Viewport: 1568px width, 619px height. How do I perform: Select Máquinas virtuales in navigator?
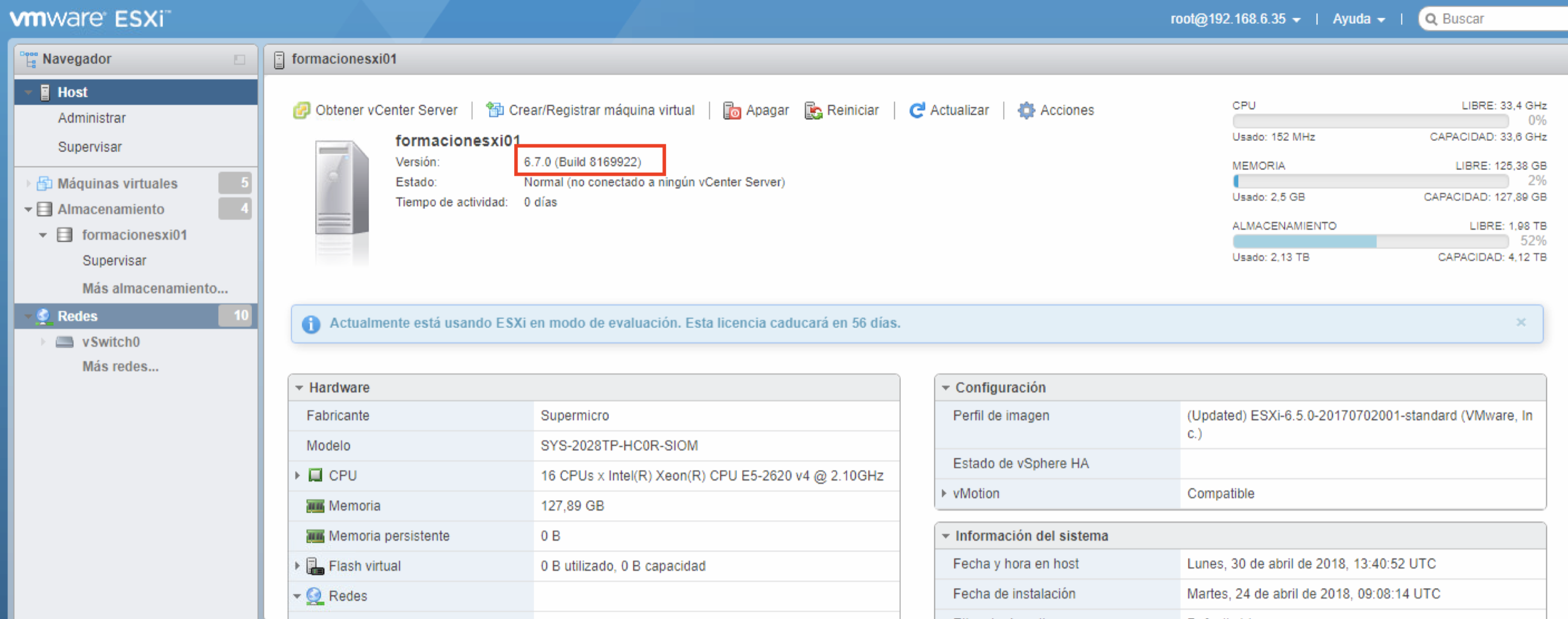tap(117, 183)
